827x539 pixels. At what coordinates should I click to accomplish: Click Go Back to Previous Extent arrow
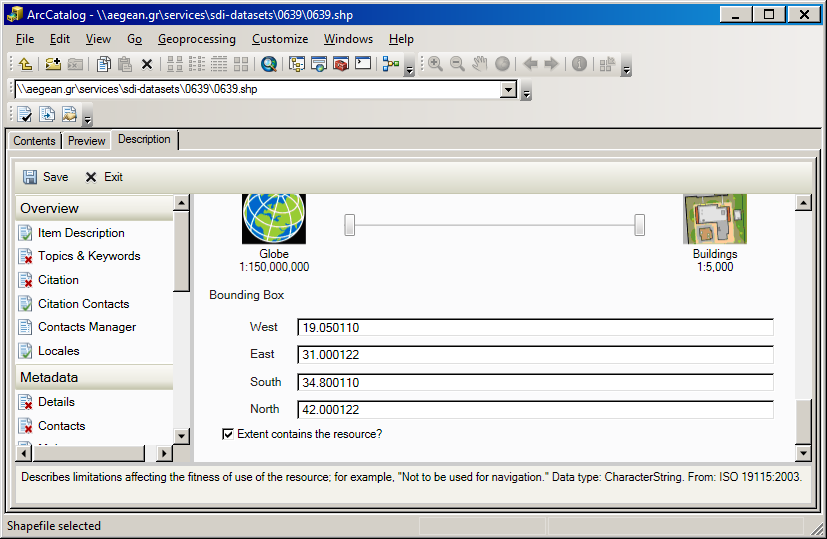[x=530, y=64]
